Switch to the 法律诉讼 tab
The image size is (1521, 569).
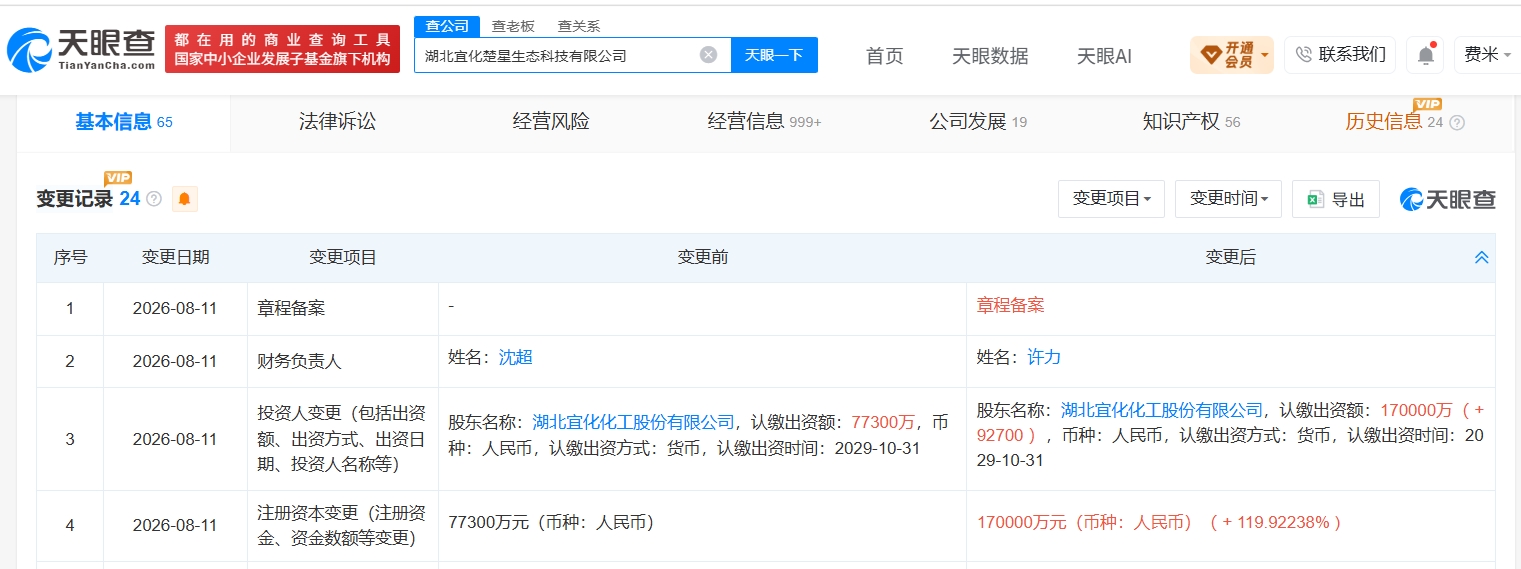pyautogui.click(x=337, y=122)
